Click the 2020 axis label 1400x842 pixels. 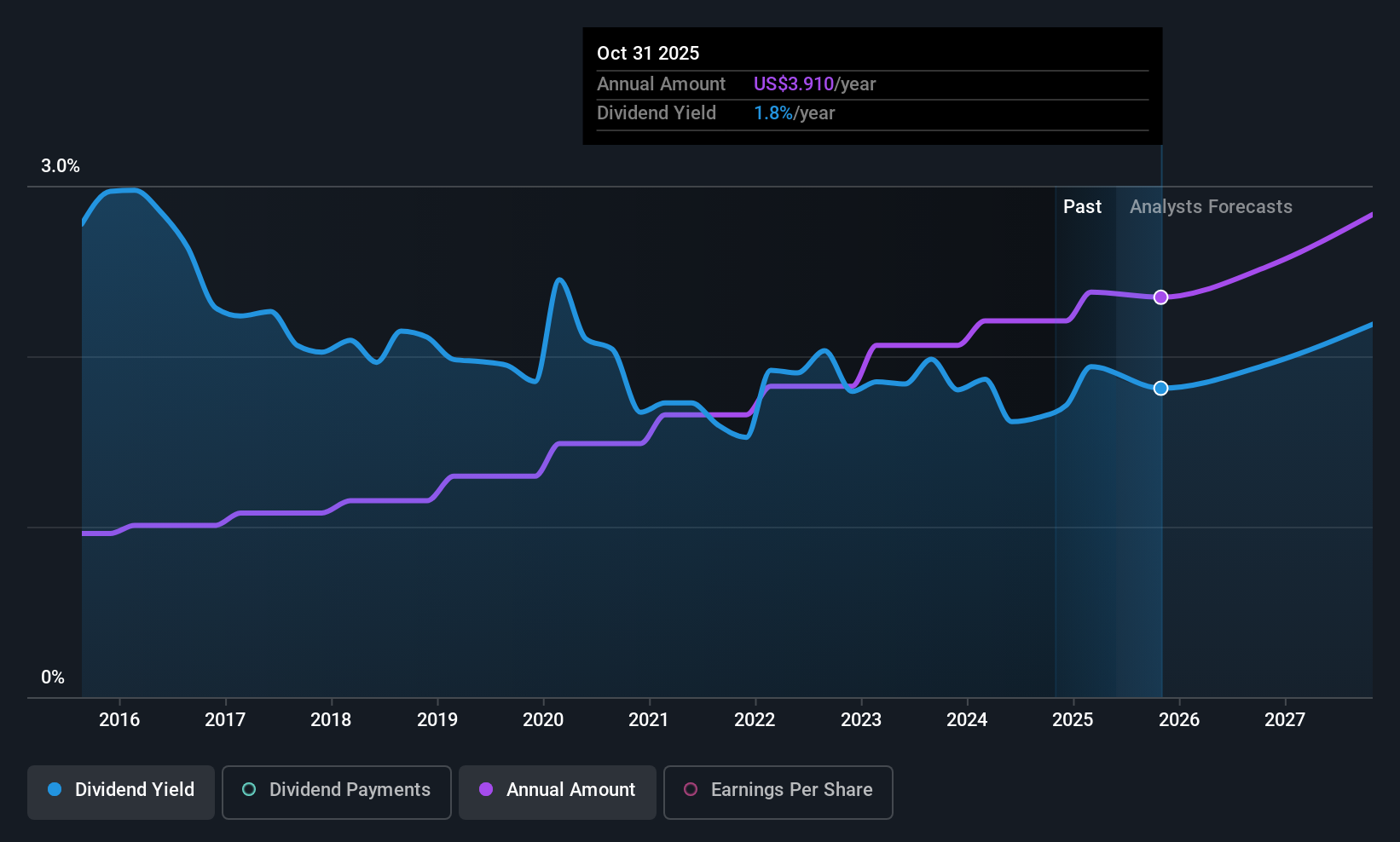tap(543, 720)
